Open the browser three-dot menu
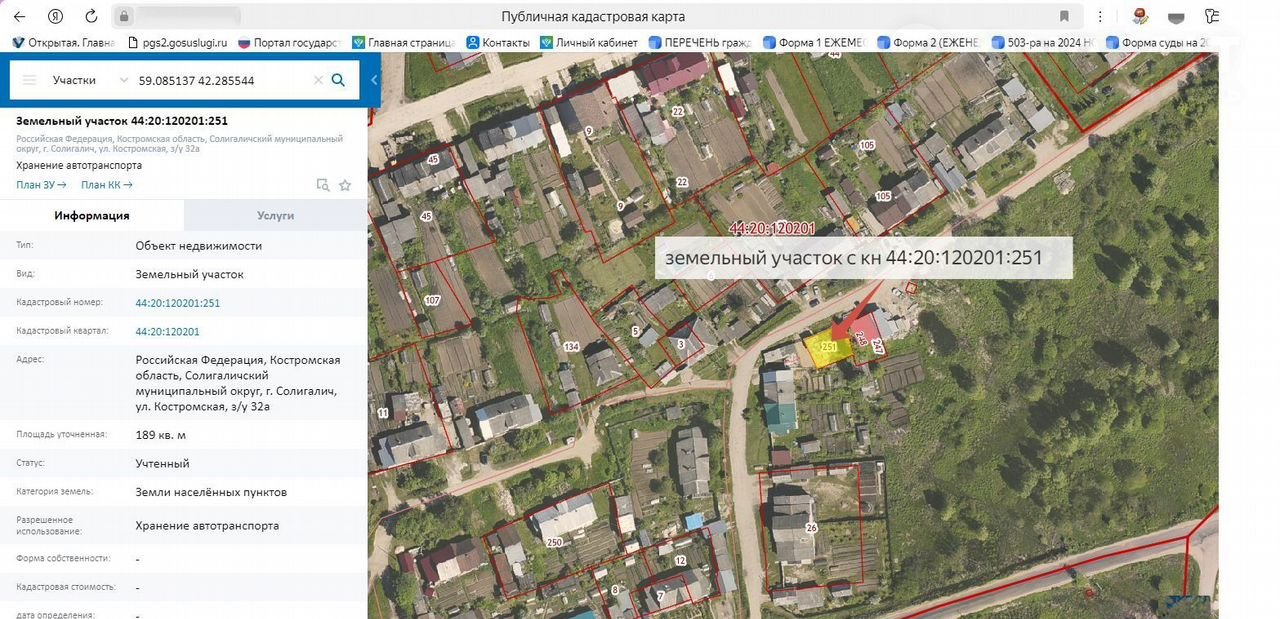Viewport: 1280px width, 619px height. 1100,16
